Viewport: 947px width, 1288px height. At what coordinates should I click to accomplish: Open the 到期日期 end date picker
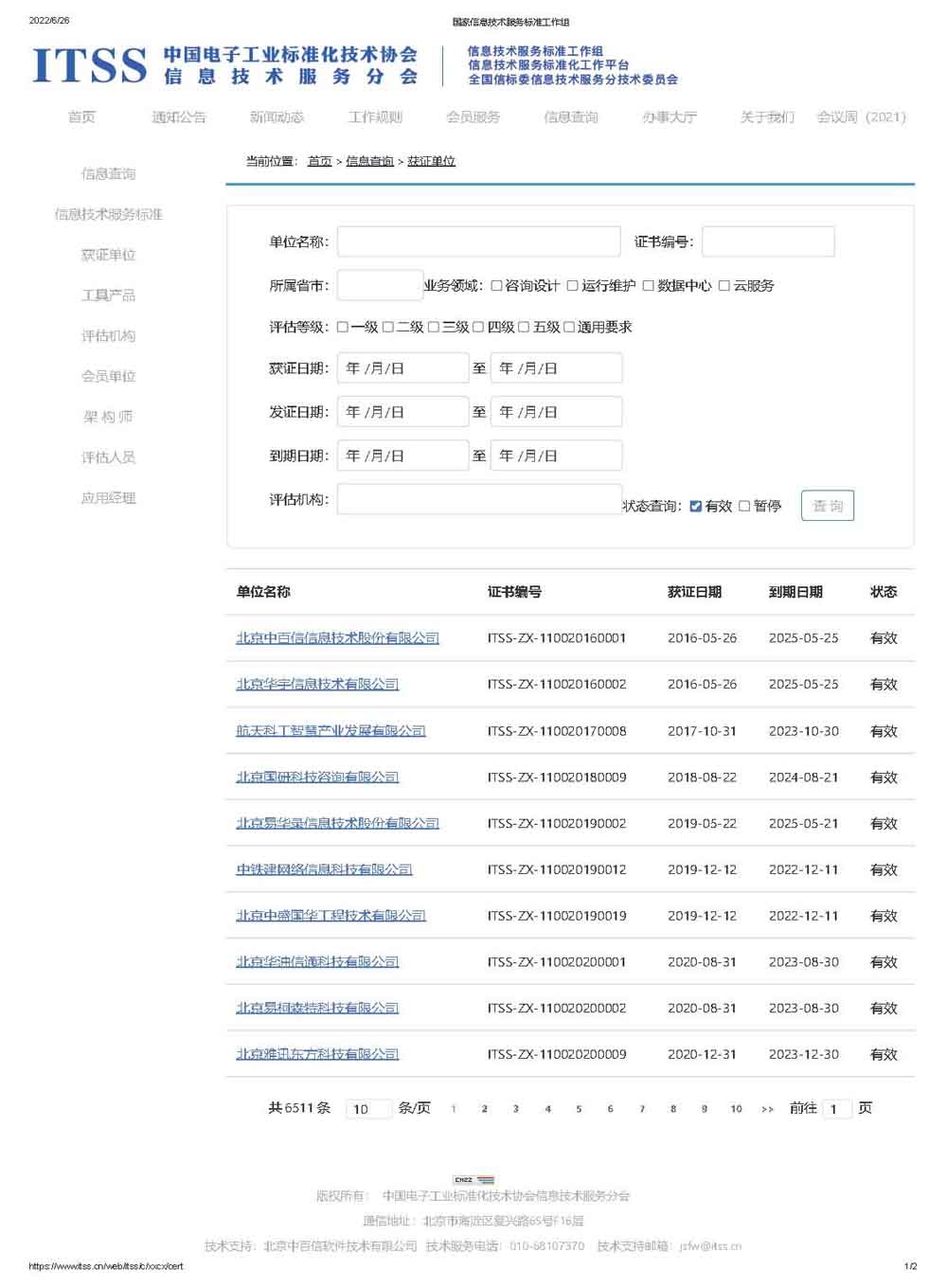[x=556, y=456]
